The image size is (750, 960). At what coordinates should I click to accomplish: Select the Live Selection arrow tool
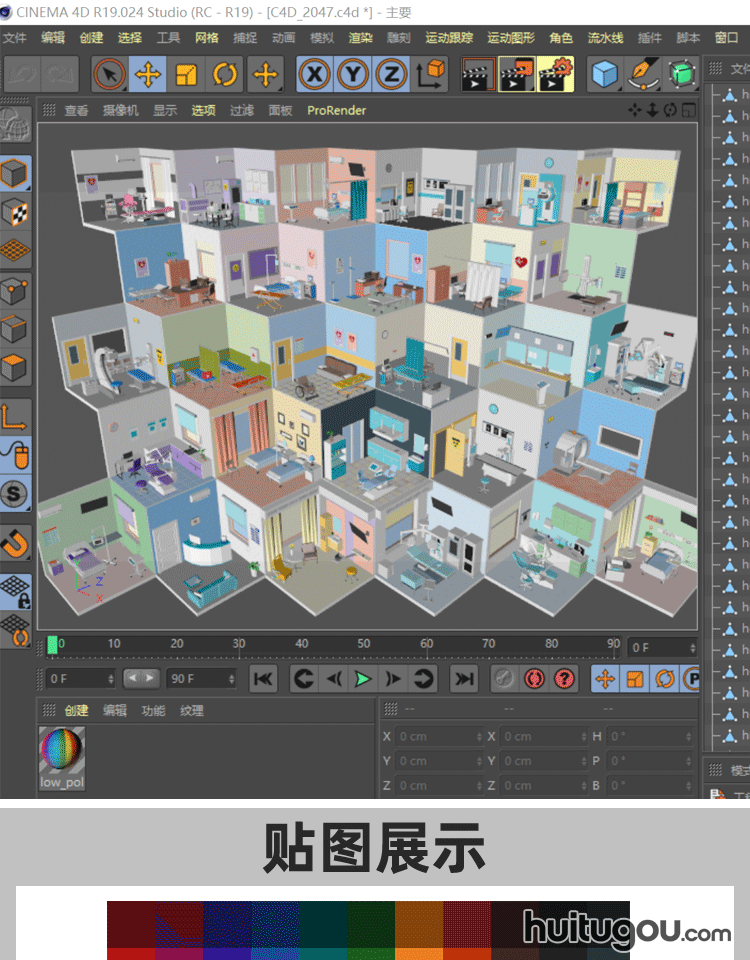pyautogui.click(x=109, y=74)
